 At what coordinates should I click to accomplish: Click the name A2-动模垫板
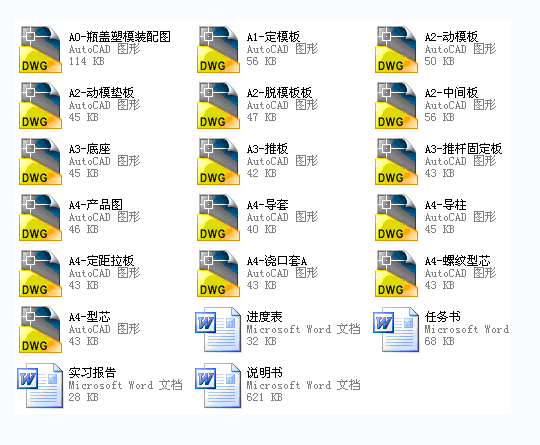point(101,93)
